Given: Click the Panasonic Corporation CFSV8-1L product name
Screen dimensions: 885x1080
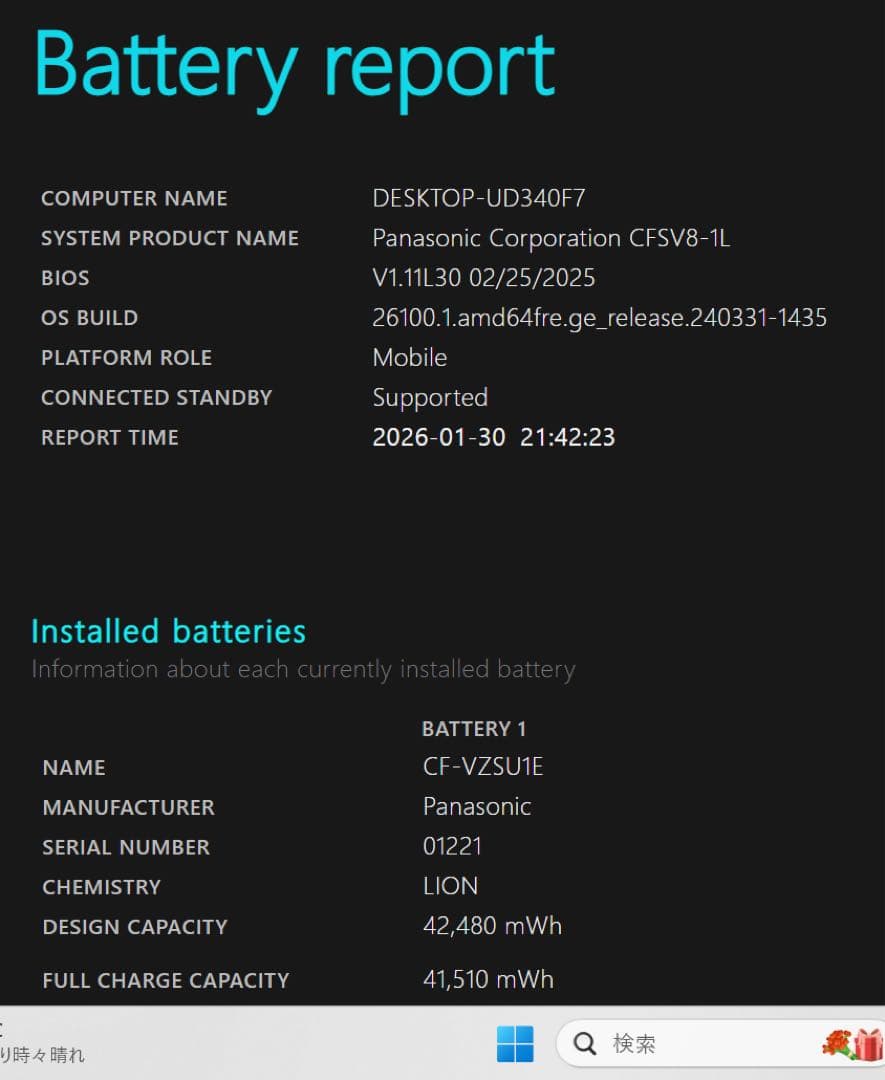Looking at the screenshot, I should tap(551, 238).
